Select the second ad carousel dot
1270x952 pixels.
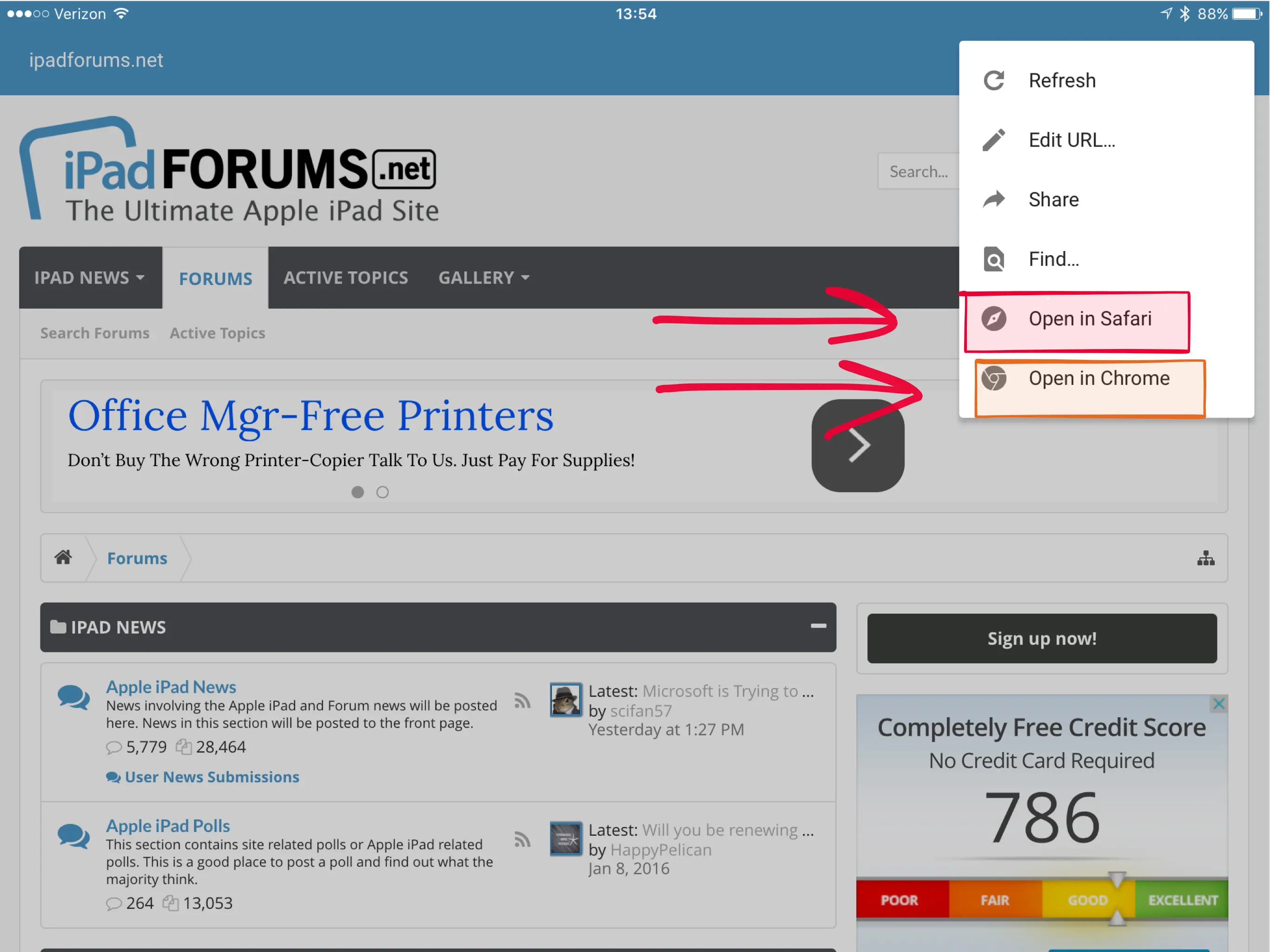coord(383,492)
